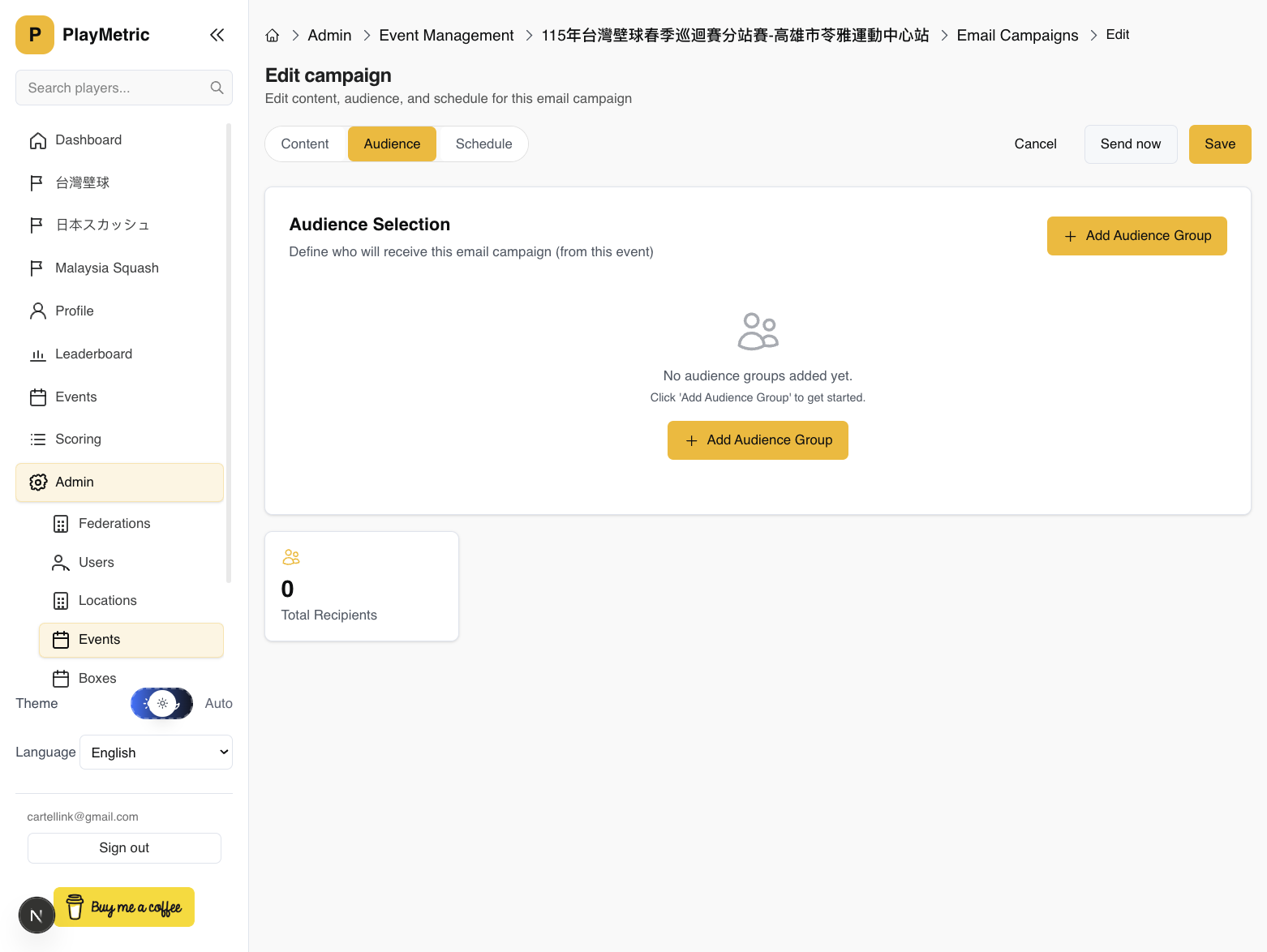Click the coffee cup icon
The height and width of the screenshot is (952, 1267).
pyautogui.click(x=75, y=907)
